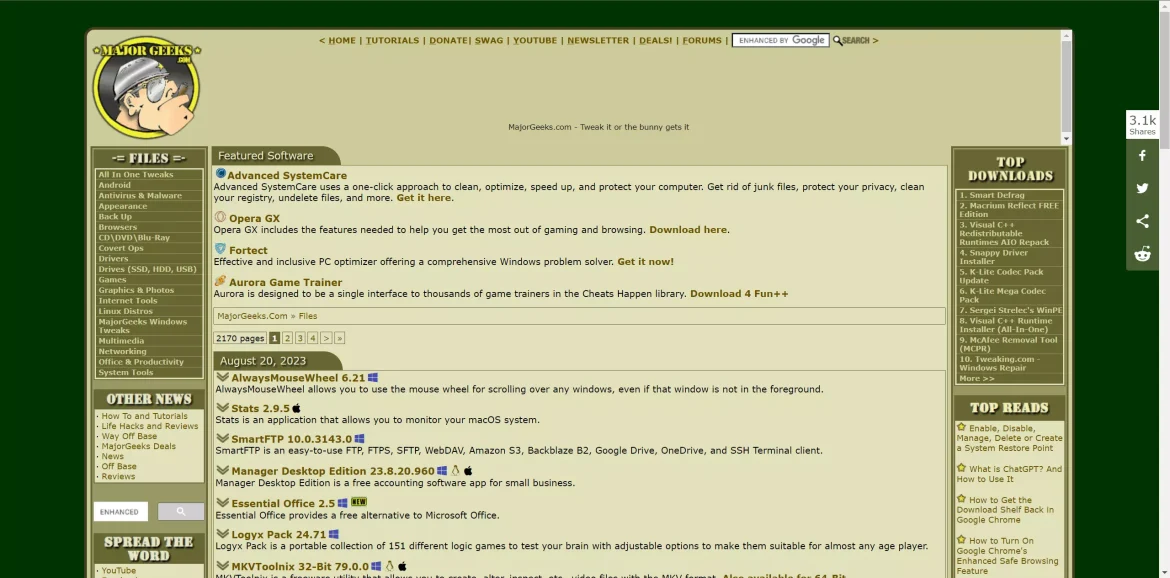Image resolution: width=1170 pixels, height=578 pixels.
Task: Share page via Facebook icon
Action: pyautogui.click(x=1142, y=156)
